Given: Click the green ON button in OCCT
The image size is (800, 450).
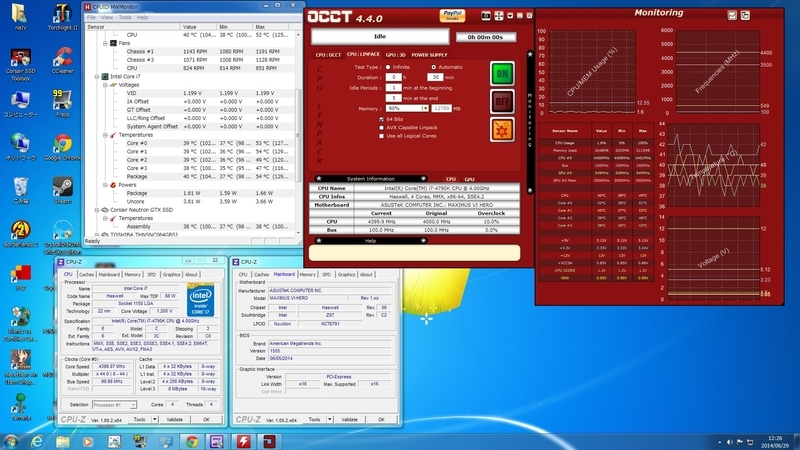Looking at the screenshot, I should pos(502,74).
